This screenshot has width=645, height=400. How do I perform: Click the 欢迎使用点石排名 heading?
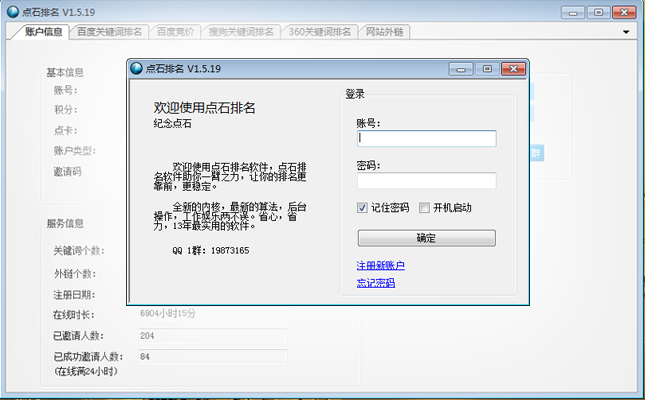click(204, 108)
